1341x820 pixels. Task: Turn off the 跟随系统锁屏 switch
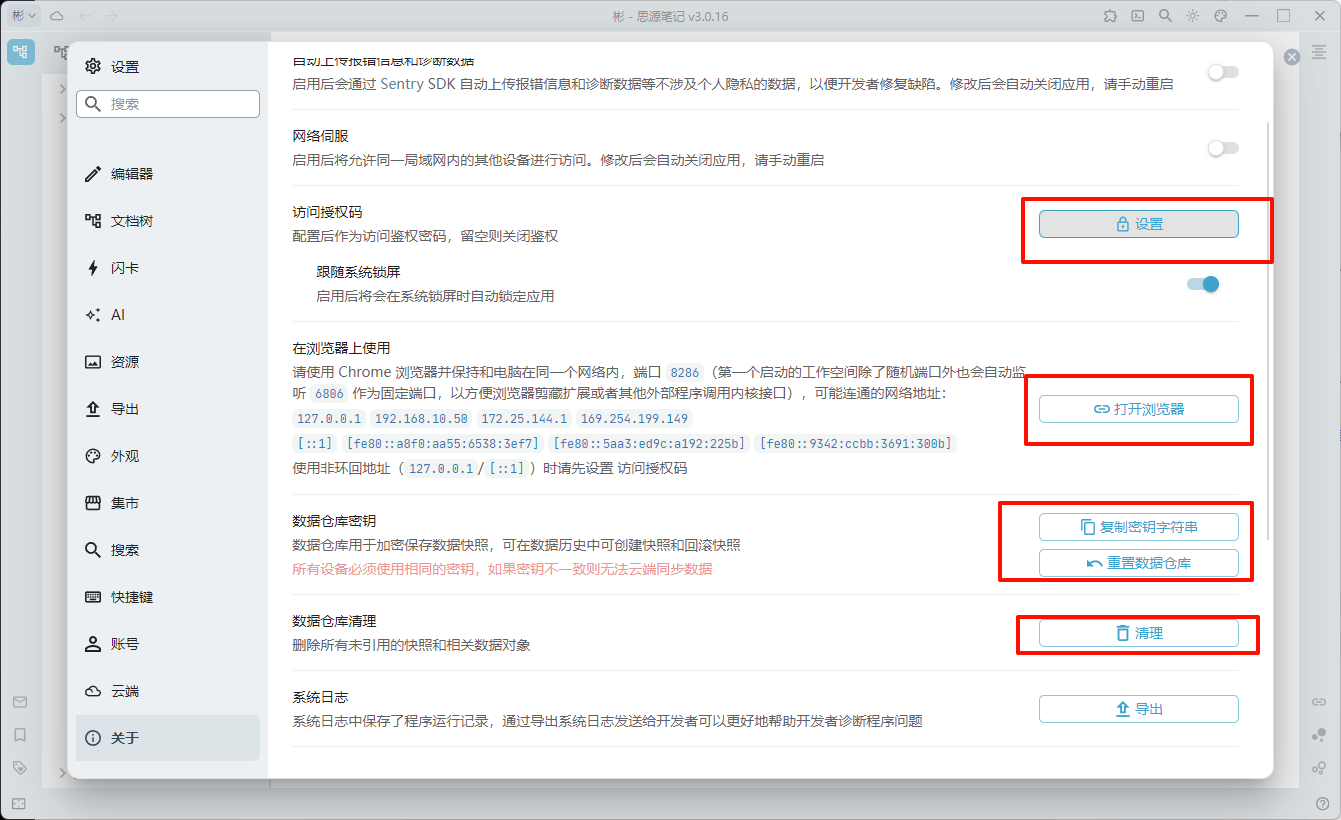tap(1203, 284)
